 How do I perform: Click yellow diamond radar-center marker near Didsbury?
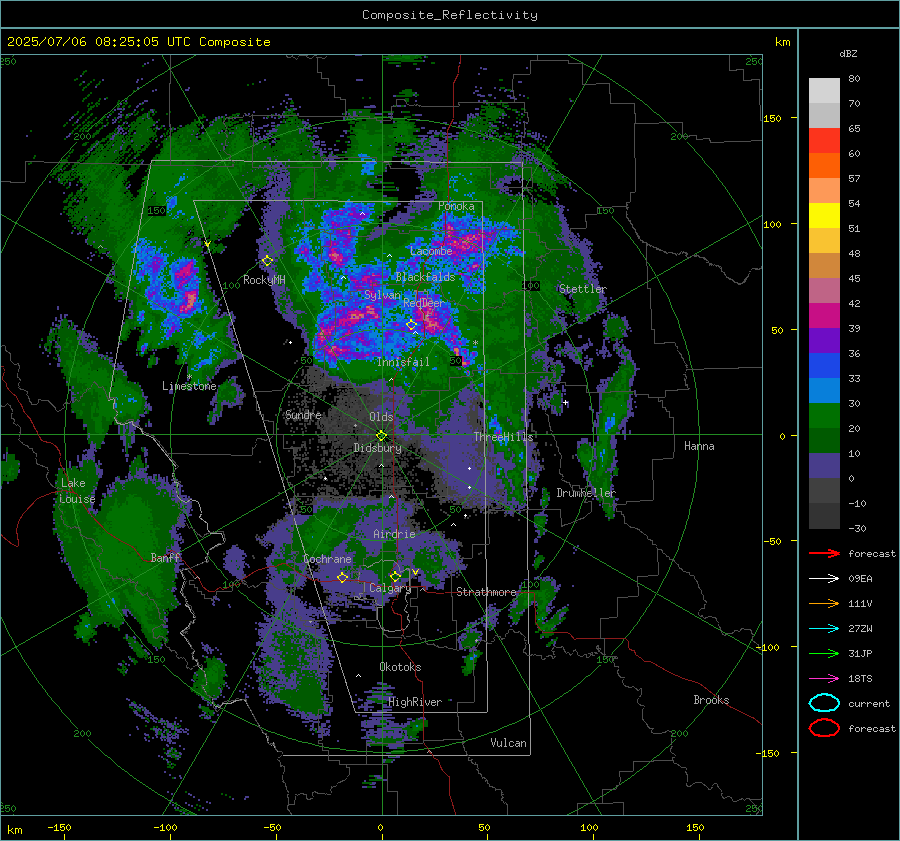point(381,435)
